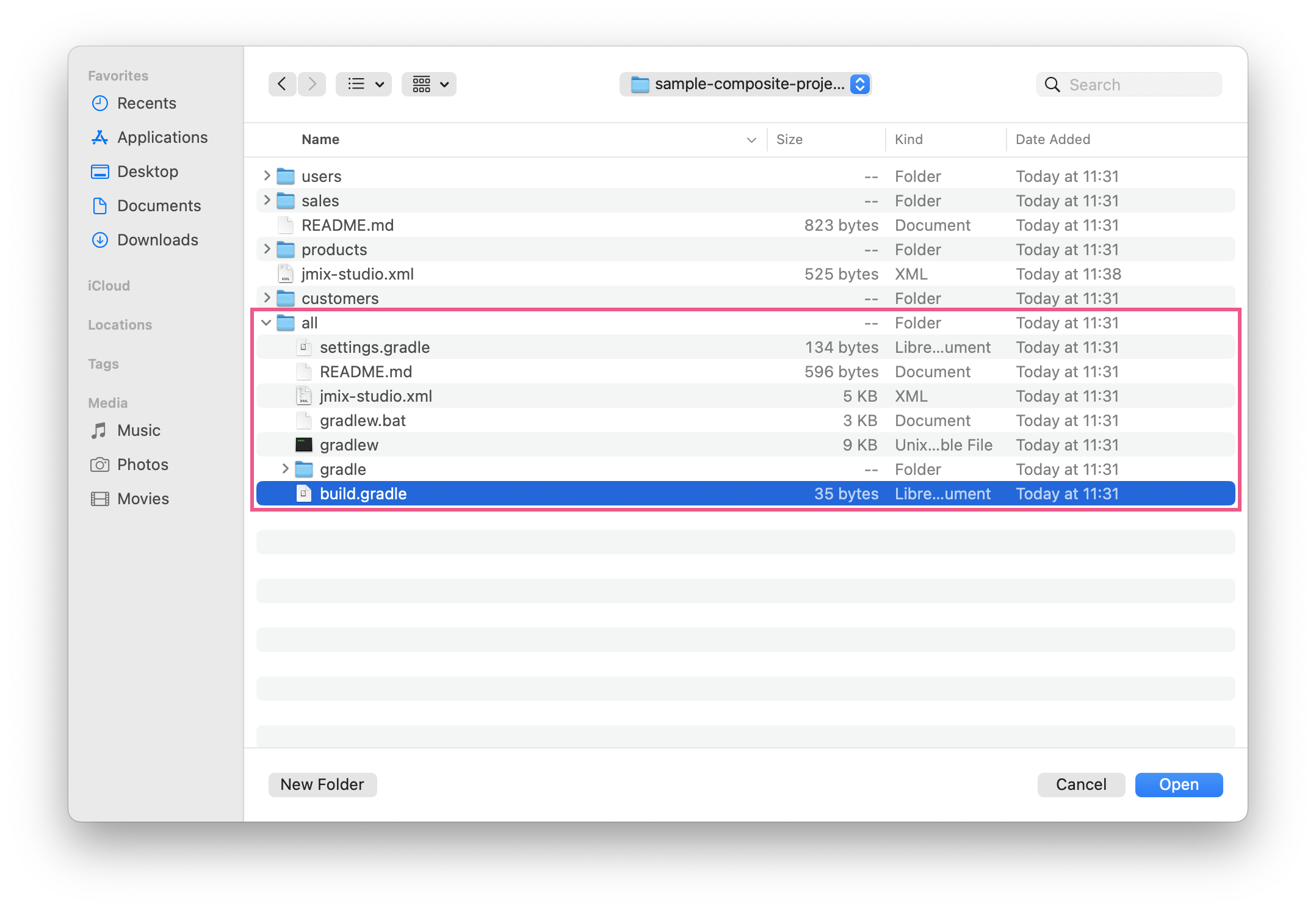The height and width of the screenshot is (912, 1316).
Task: Go to Applications in the sidebar
Action: click(x=162, y=137)
